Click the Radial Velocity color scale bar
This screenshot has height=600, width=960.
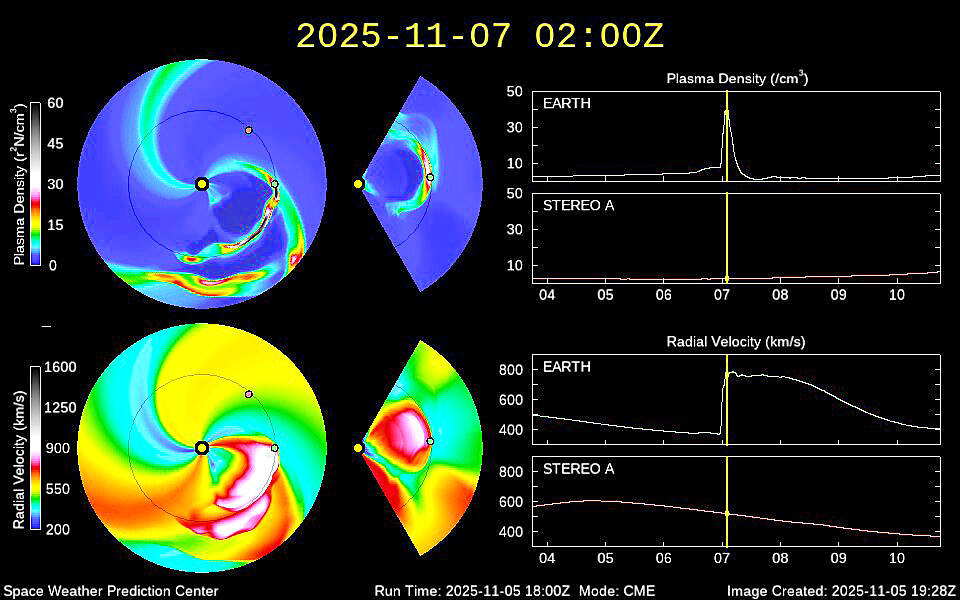(35, 448)
